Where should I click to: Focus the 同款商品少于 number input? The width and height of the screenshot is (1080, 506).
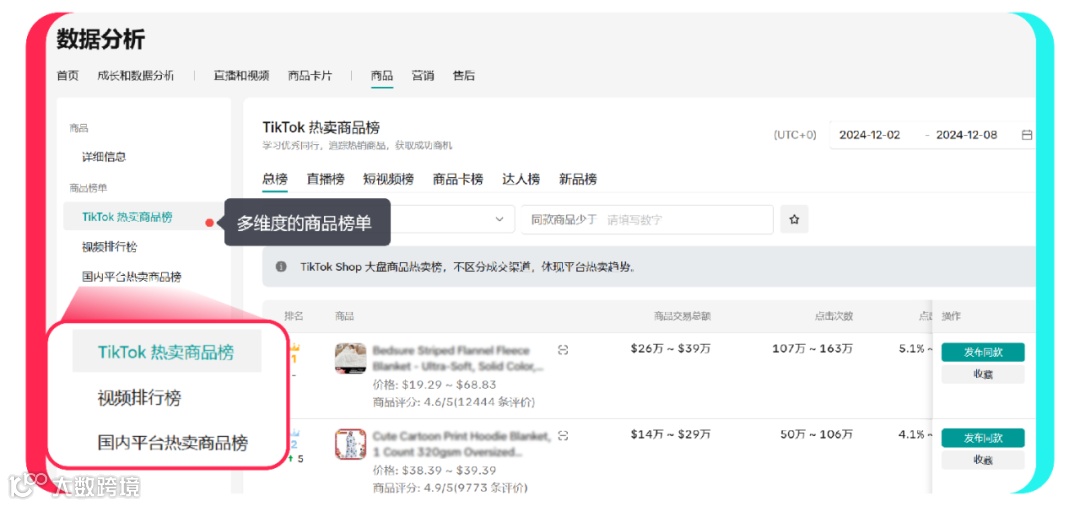click(x=647, y=220)
